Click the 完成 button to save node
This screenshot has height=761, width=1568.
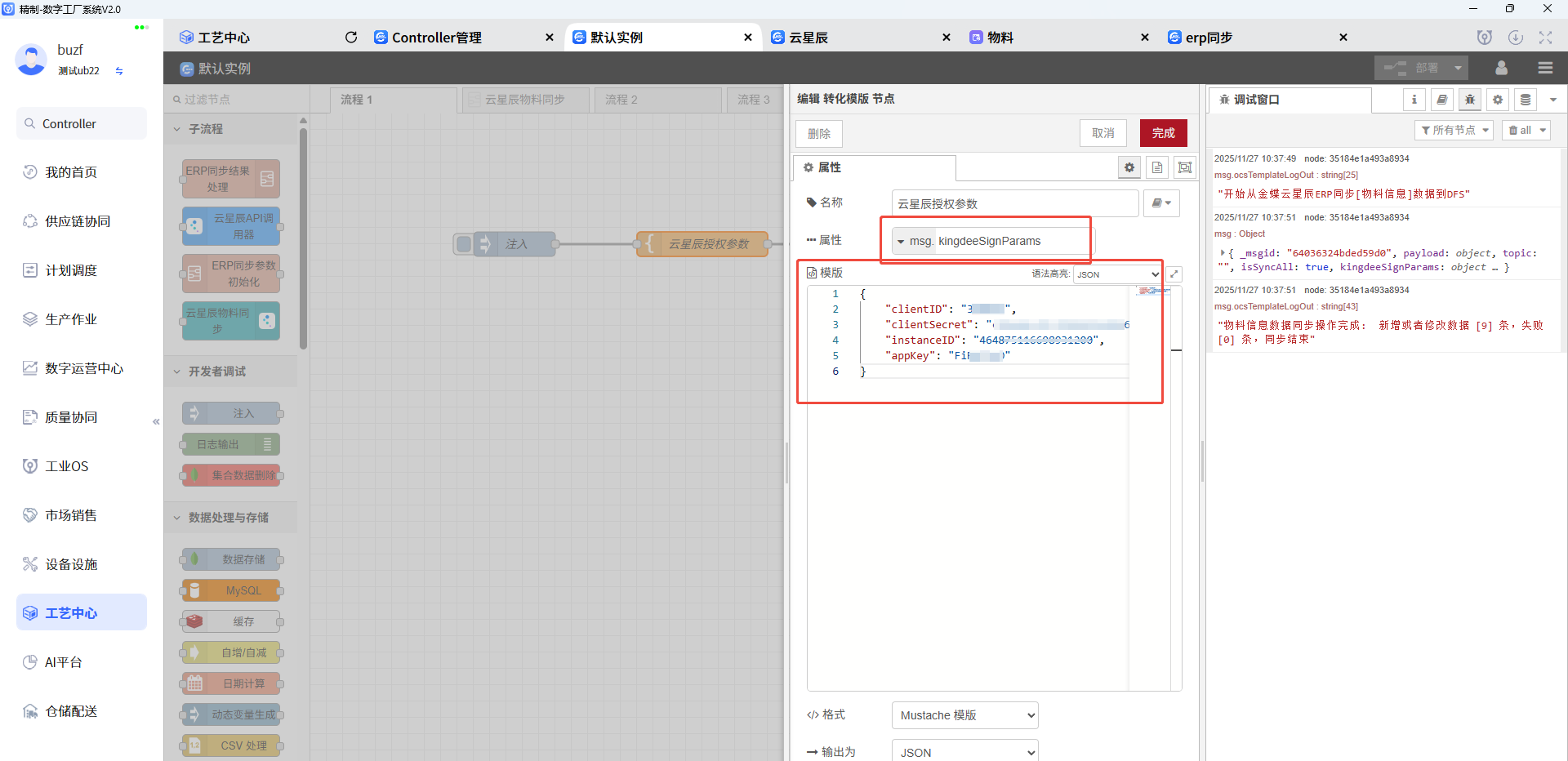point(1163,132)
